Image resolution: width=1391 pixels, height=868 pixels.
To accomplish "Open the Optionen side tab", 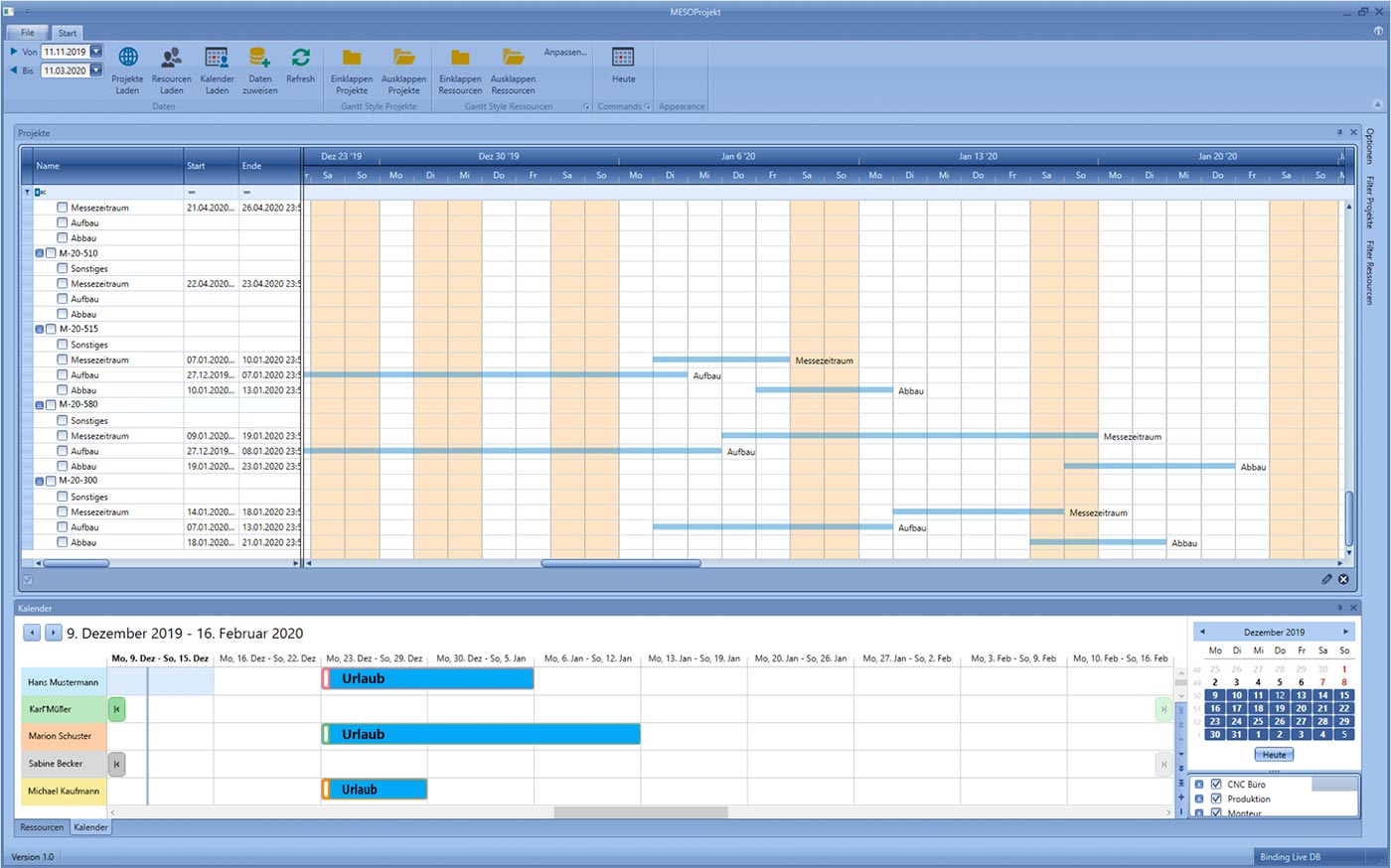I will click(x=1370, y=145).
